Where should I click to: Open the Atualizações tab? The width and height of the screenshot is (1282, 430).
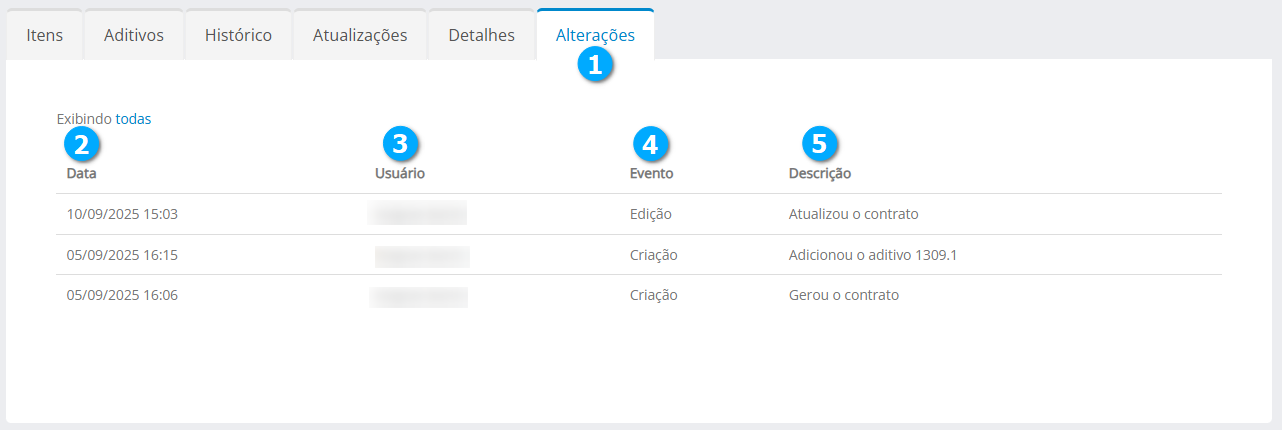[360, 35]
